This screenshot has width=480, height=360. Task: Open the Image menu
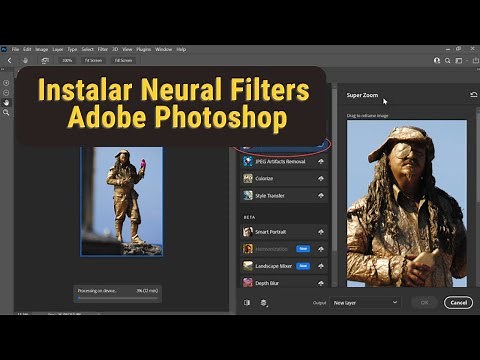click(42, 49)
